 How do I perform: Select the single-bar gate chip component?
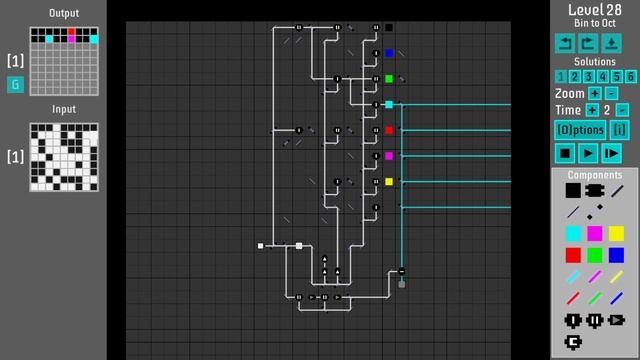pos(573,321)
